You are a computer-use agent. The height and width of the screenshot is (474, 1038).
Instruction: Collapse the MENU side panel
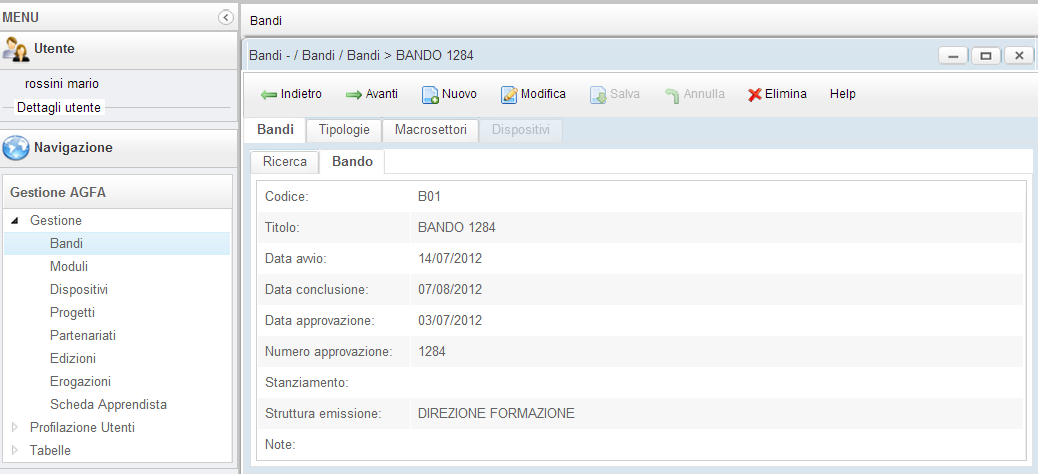226,17
